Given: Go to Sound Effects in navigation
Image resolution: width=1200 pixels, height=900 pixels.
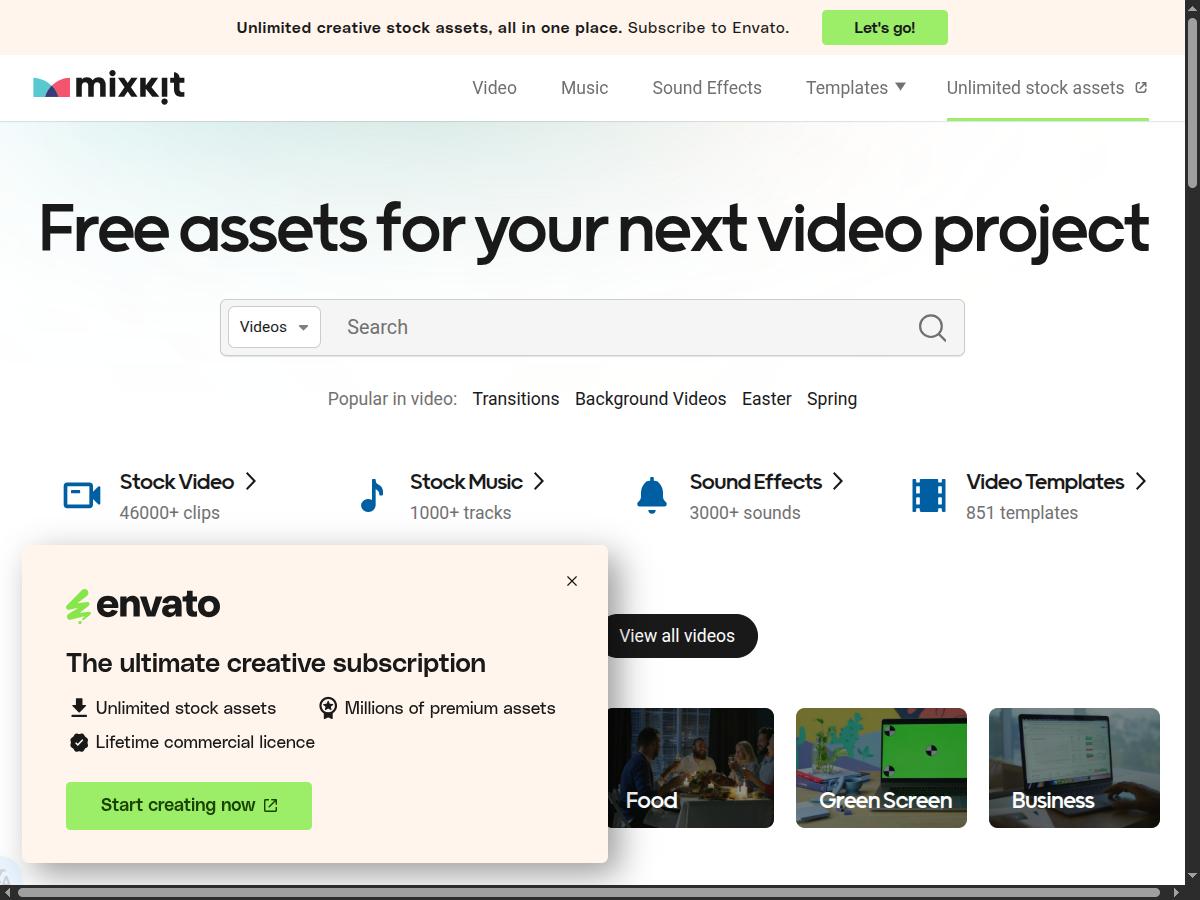Looking at the screenshot, I should [x=706, y=88].
